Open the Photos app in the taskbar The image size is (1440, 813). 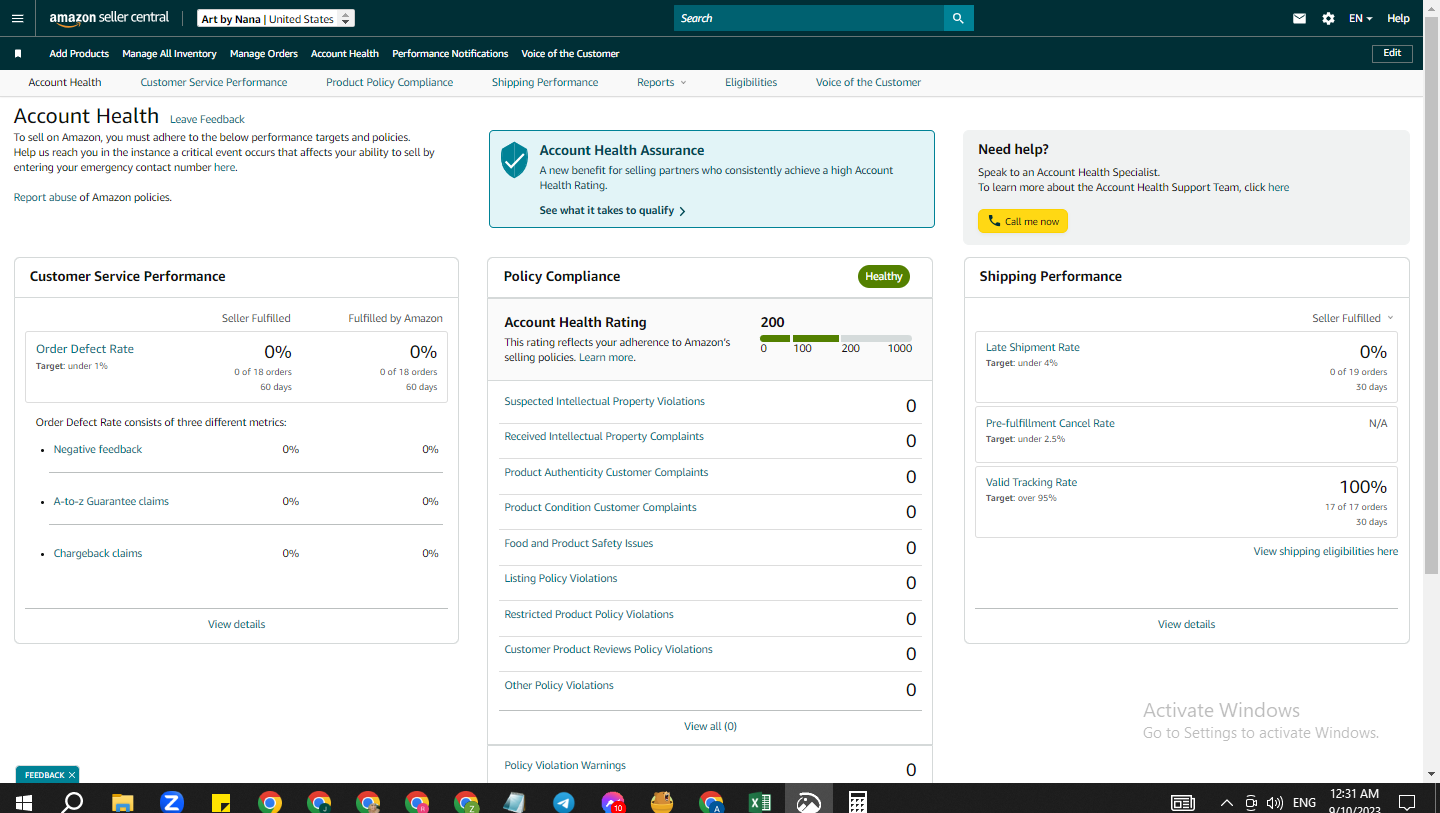(x=808, y=802)
